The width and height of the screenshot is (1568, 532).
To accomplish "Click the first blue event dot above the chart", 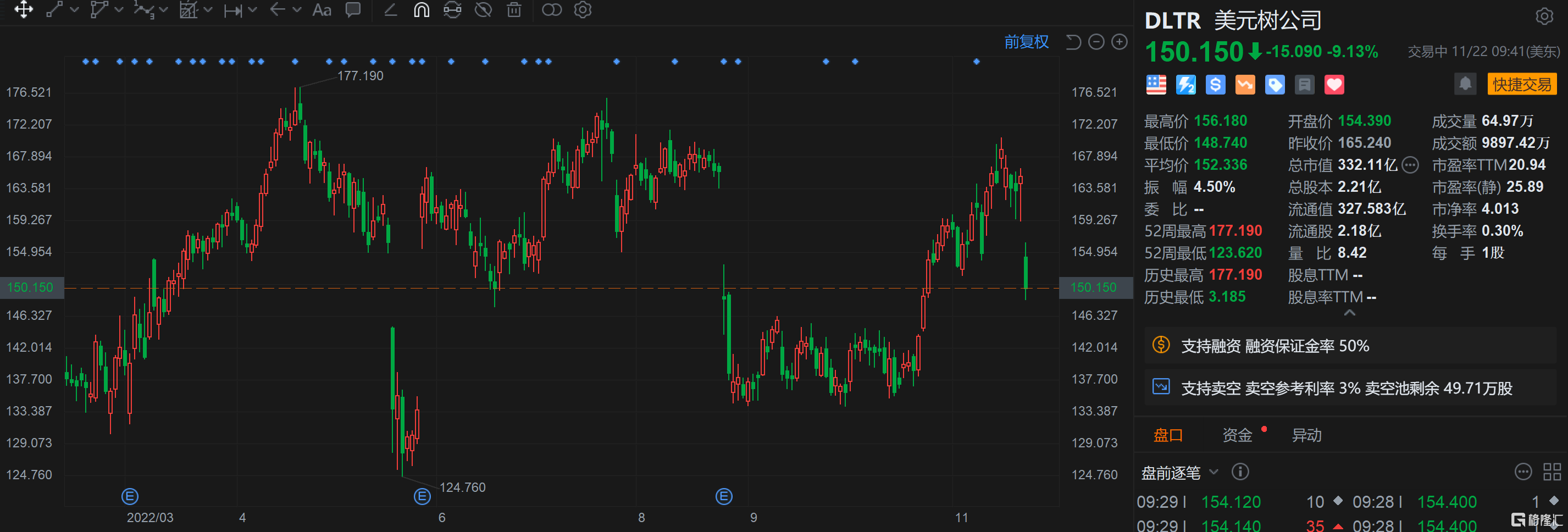I will 85,62.
